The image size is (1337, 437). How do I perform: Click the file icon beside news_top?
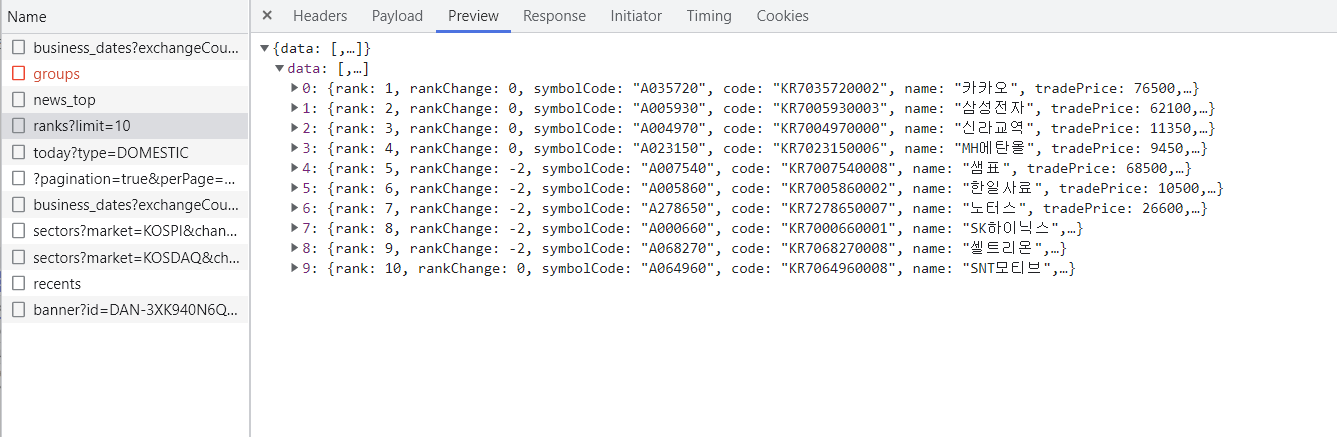click(18, 100)
